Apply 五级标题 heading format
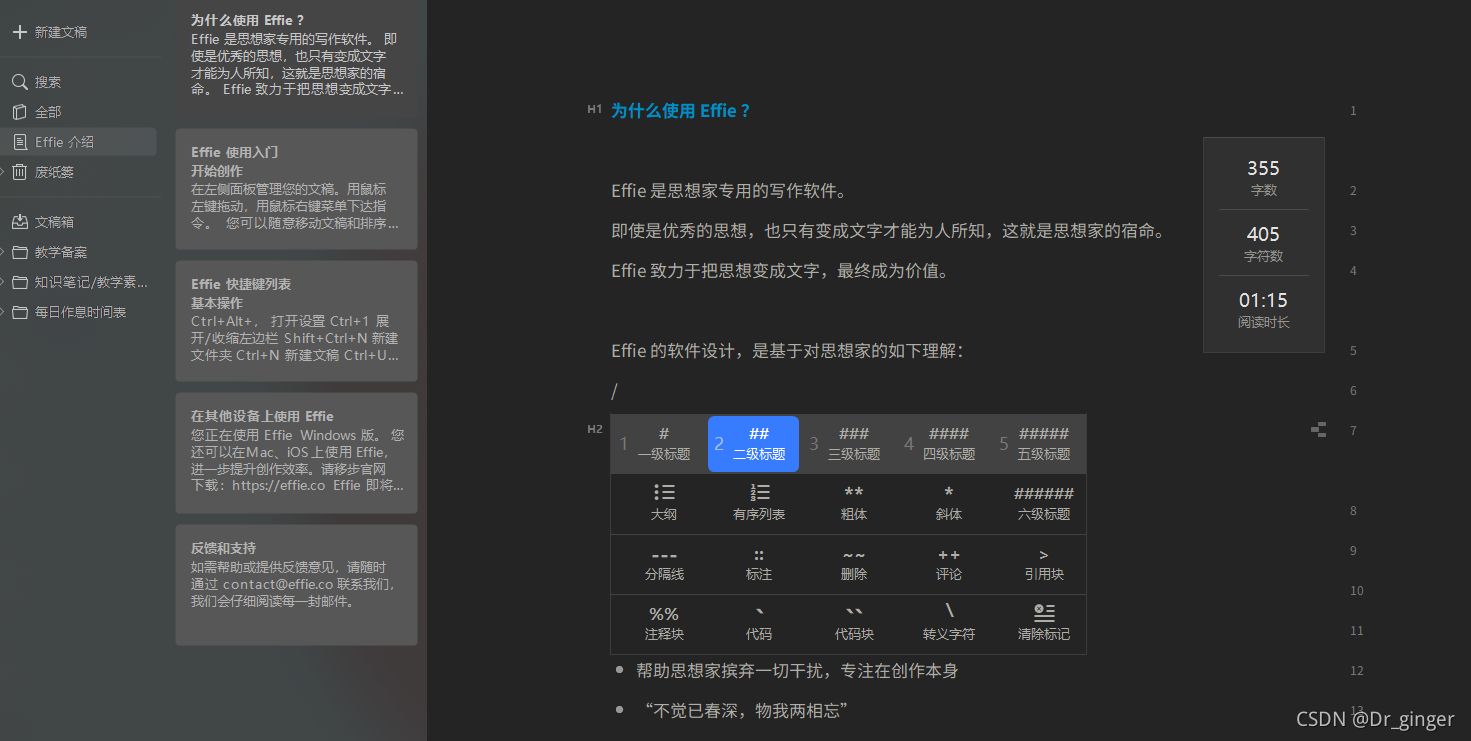 (x=1038, y=444)
